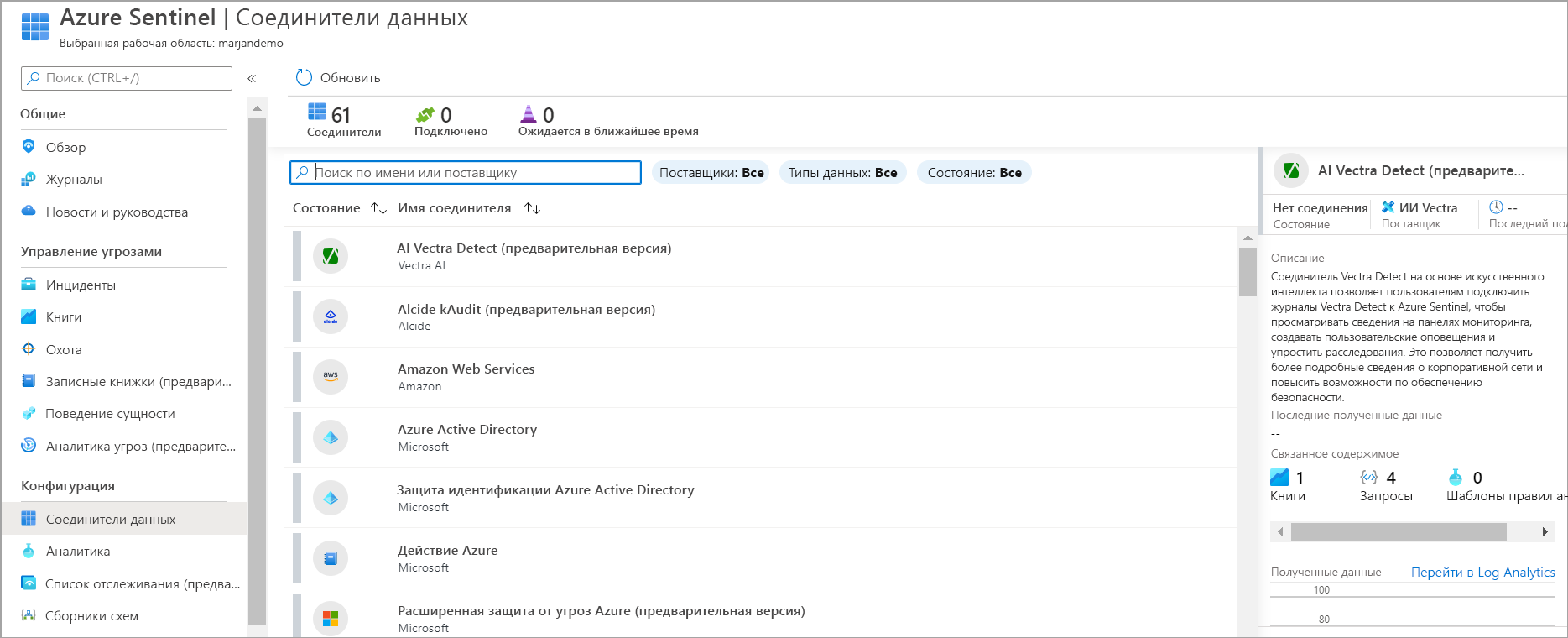This screenshot has width=1568, height=638.
Task: Go to Инциденты in sidebar
Action: [81, 285]
